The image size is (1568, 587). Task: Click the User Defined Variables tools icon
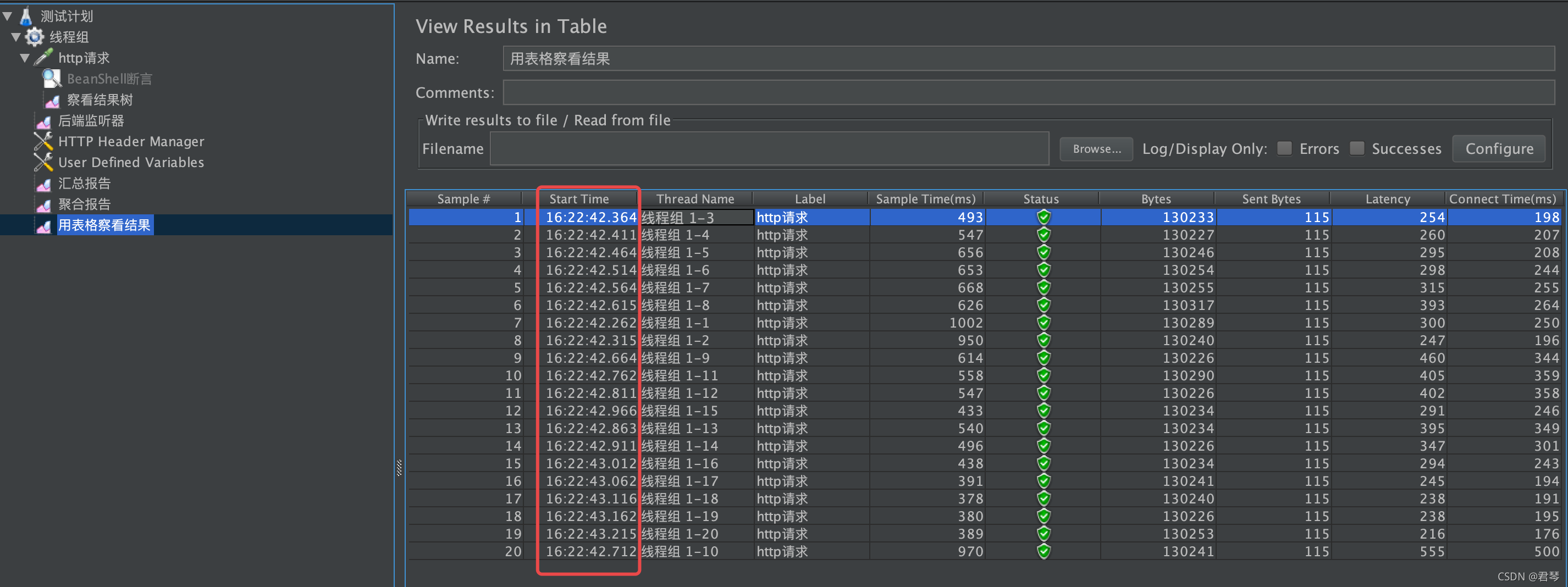click(x=43, y=162)
